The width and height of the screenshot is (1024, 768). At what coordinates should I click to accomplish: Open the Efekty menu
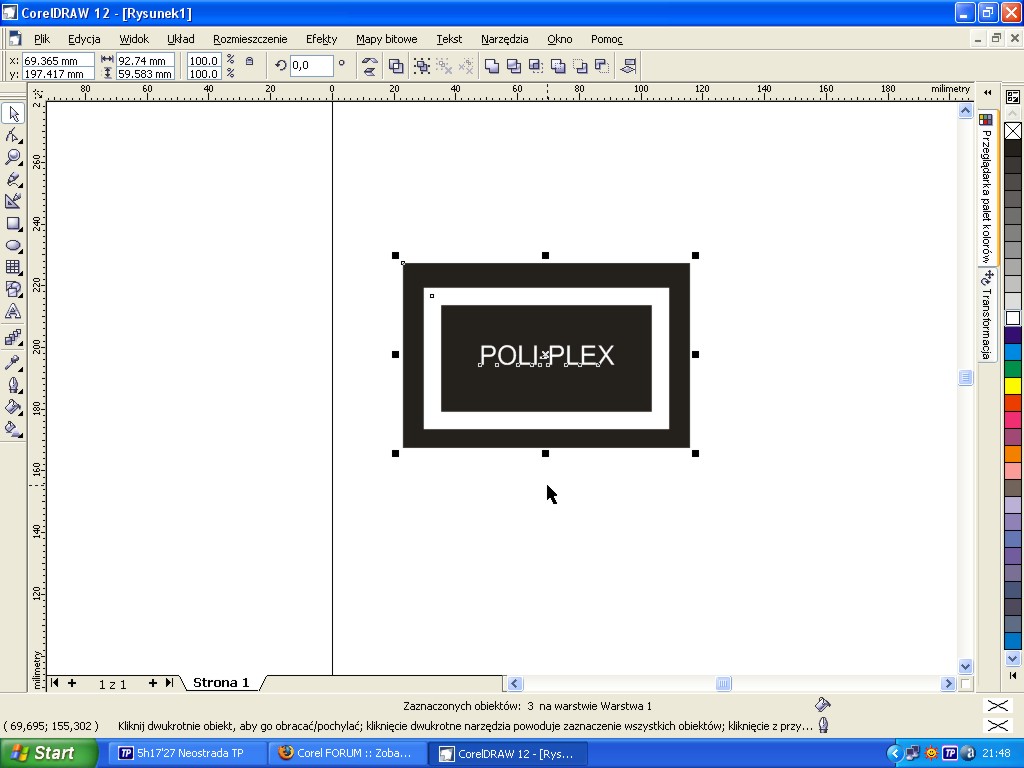point(321,39)
